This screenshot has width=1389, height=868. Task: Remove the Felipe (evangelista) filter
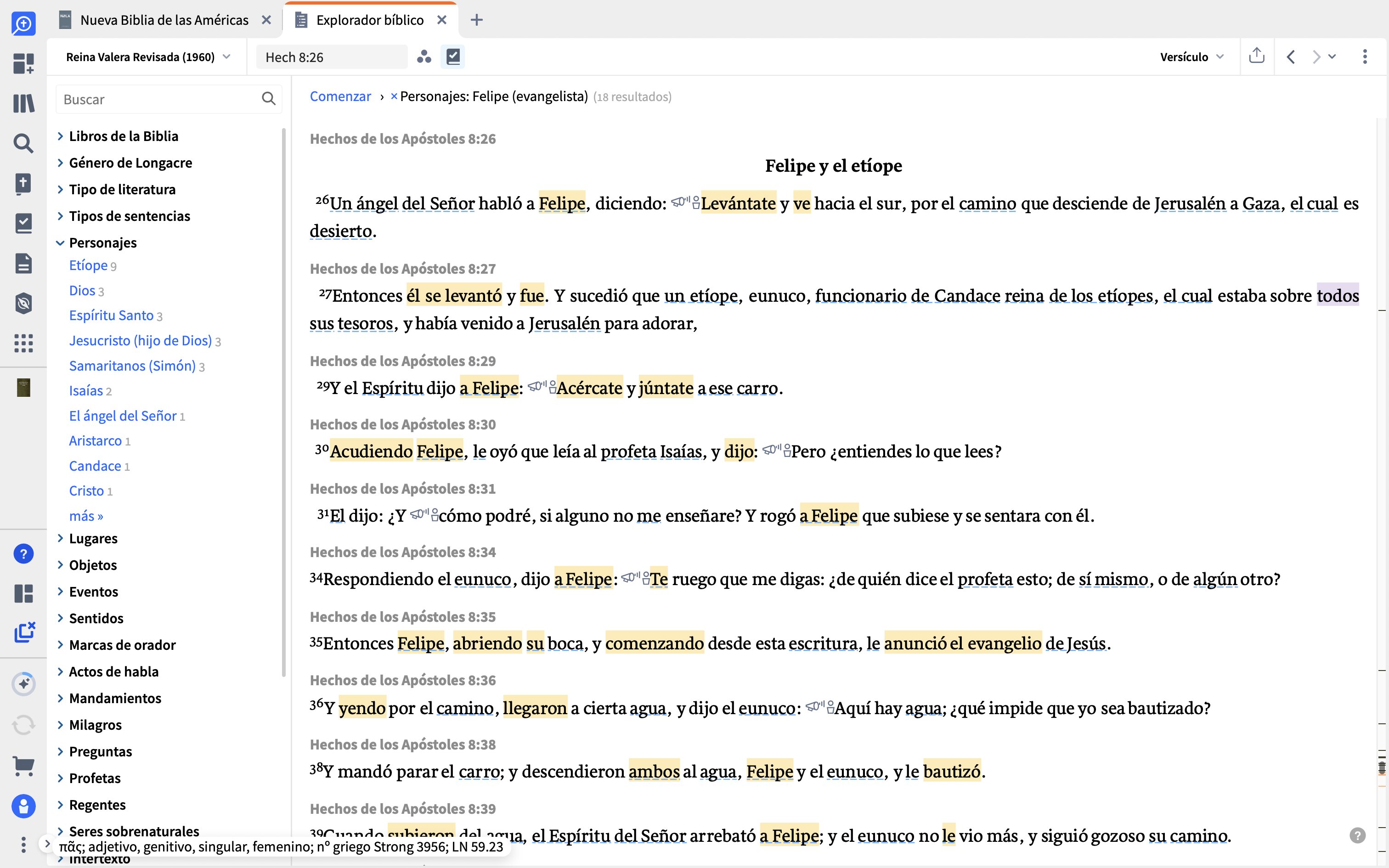pos(394,96)
